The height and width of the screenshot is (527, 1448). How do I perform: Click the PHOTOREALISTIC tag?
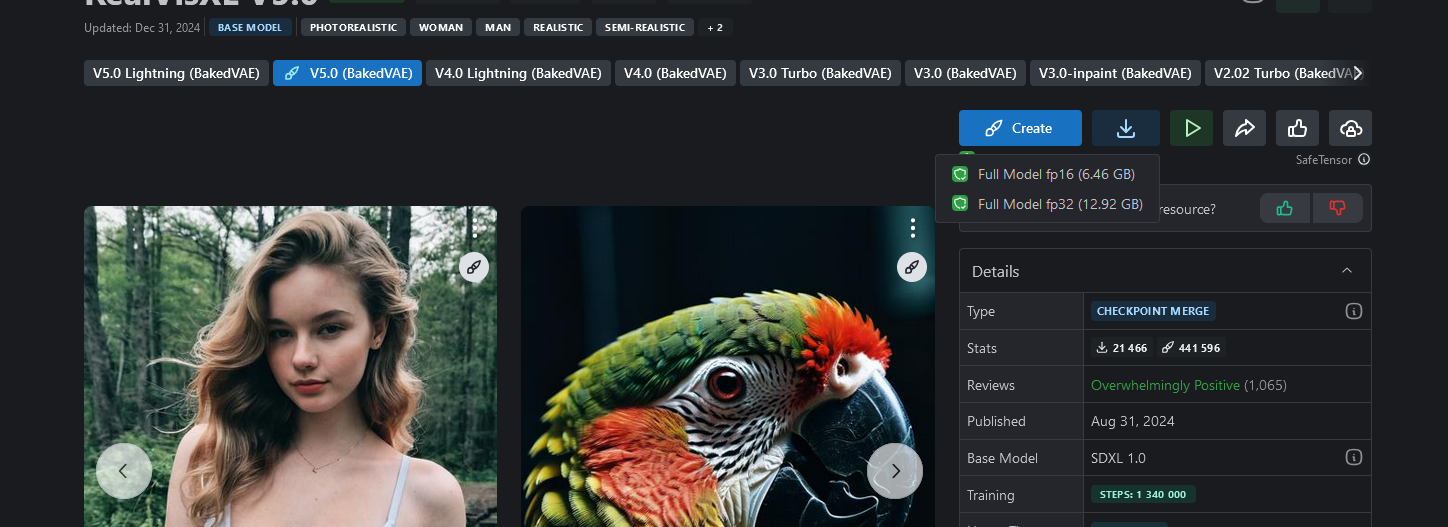point(353,27)
